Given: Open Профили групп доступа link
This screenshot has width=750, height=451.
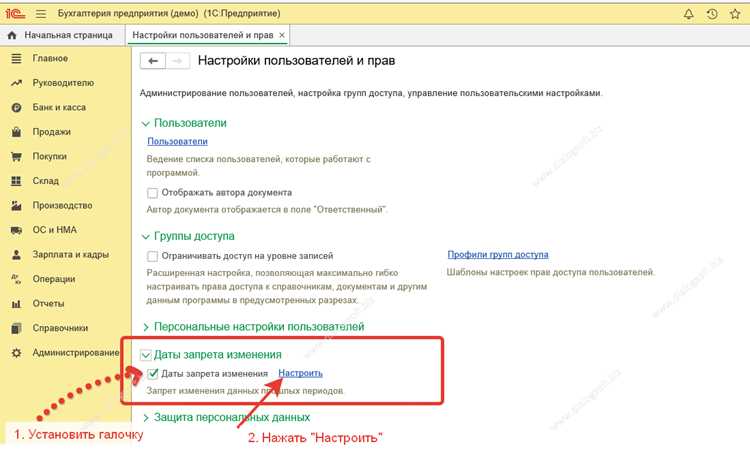Looking at the screenshot, I should click(498, 255).
